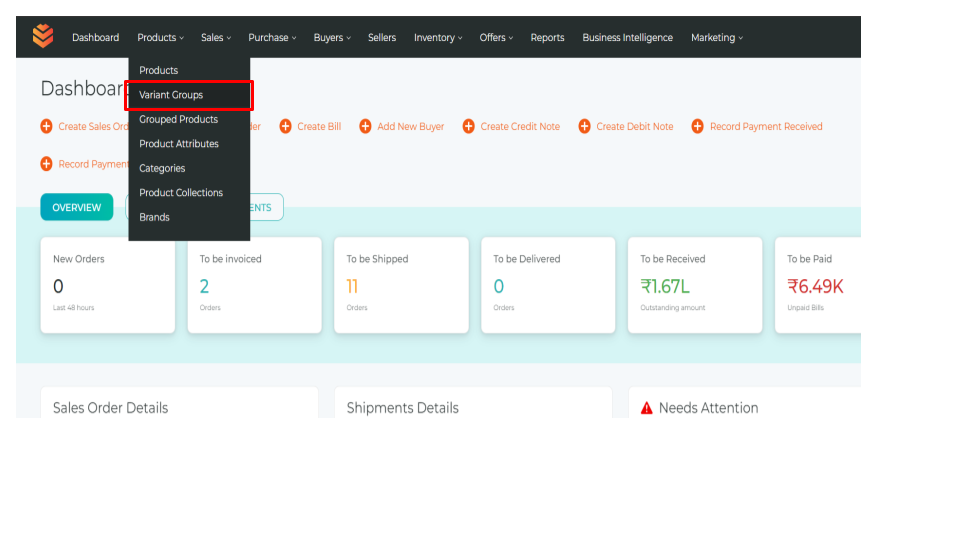Image resolution: width=960 pixels, height=540 pixels.
Task: Click Shipments Details heading
Action: coord(402,408)
